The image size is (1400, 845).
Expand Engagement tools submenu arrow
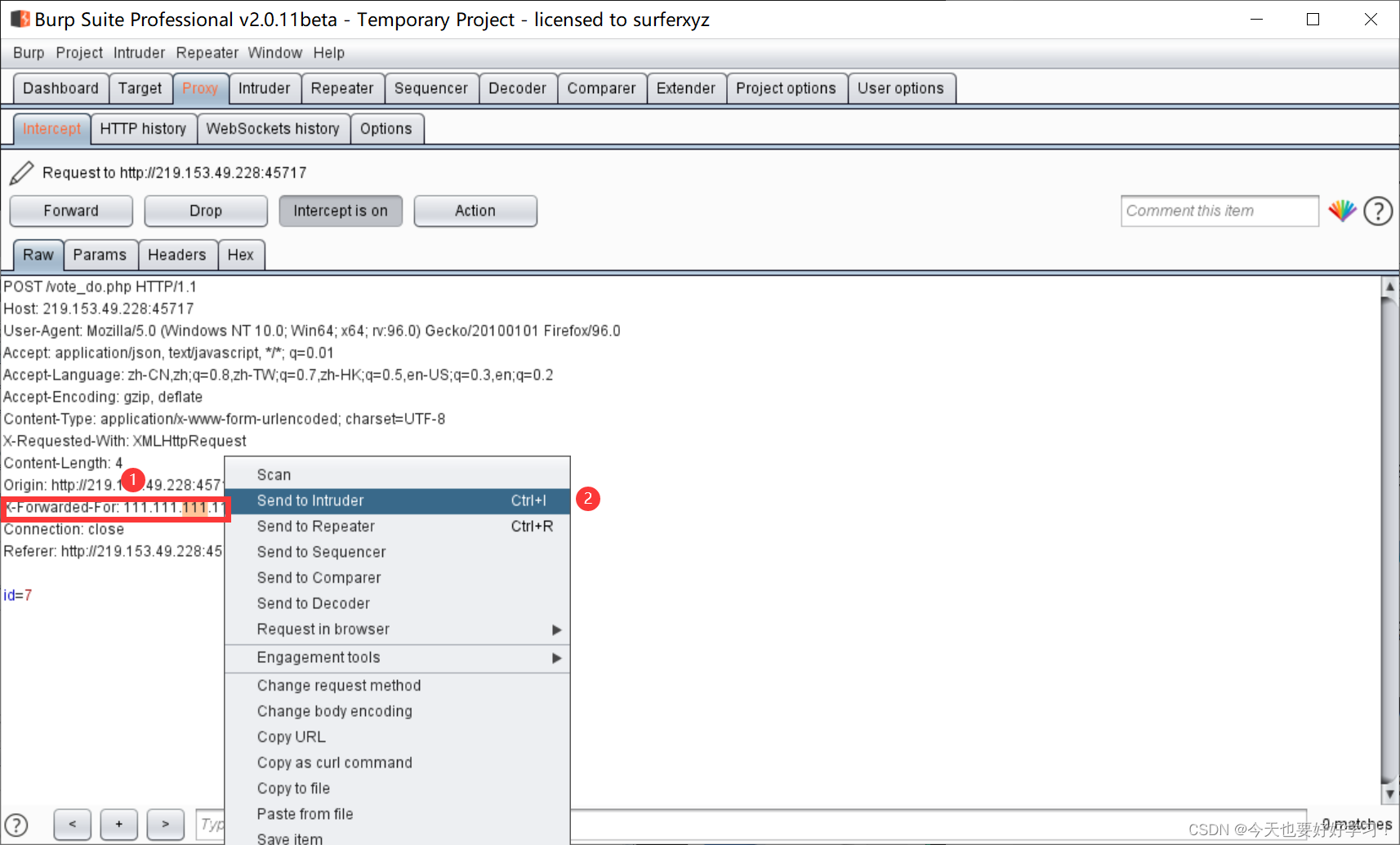pos(556,658)
